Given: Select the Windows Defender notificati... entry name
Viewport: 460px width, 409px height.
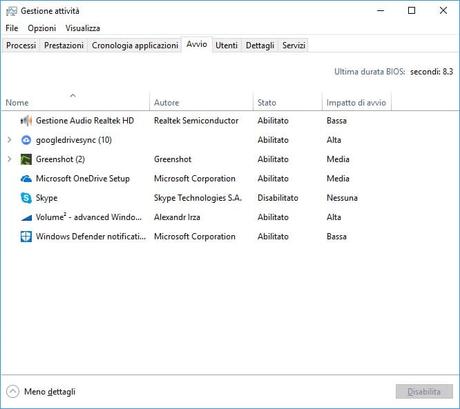Looking at the screenshot, I should point(91,237).
